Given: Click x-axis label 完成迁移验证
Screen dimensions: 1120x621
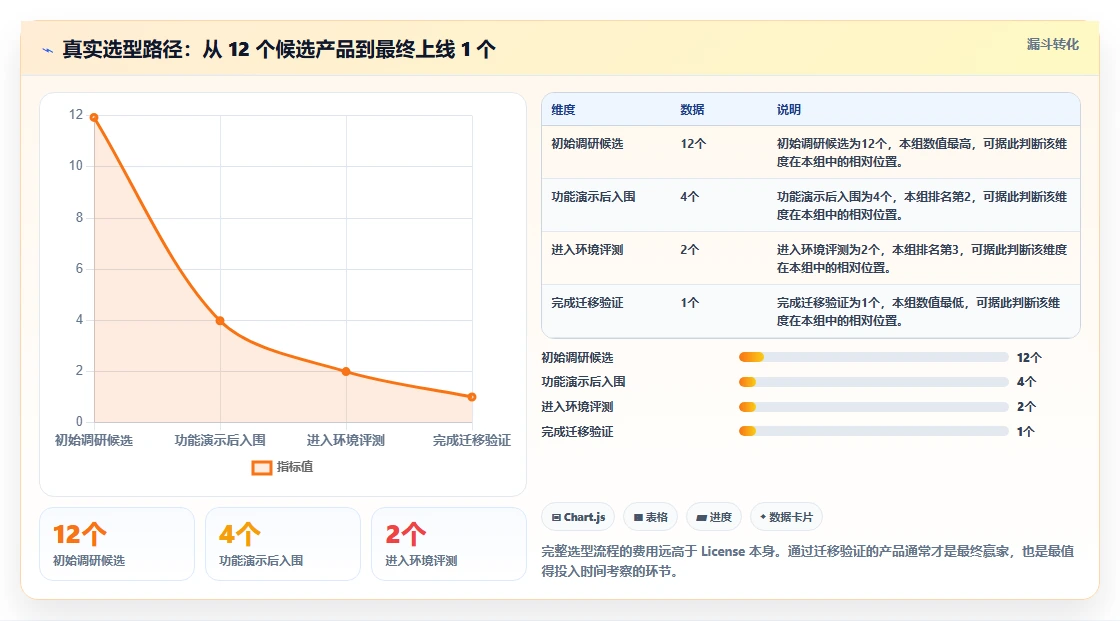Looking at the screenshot, I should coord(471,440).
